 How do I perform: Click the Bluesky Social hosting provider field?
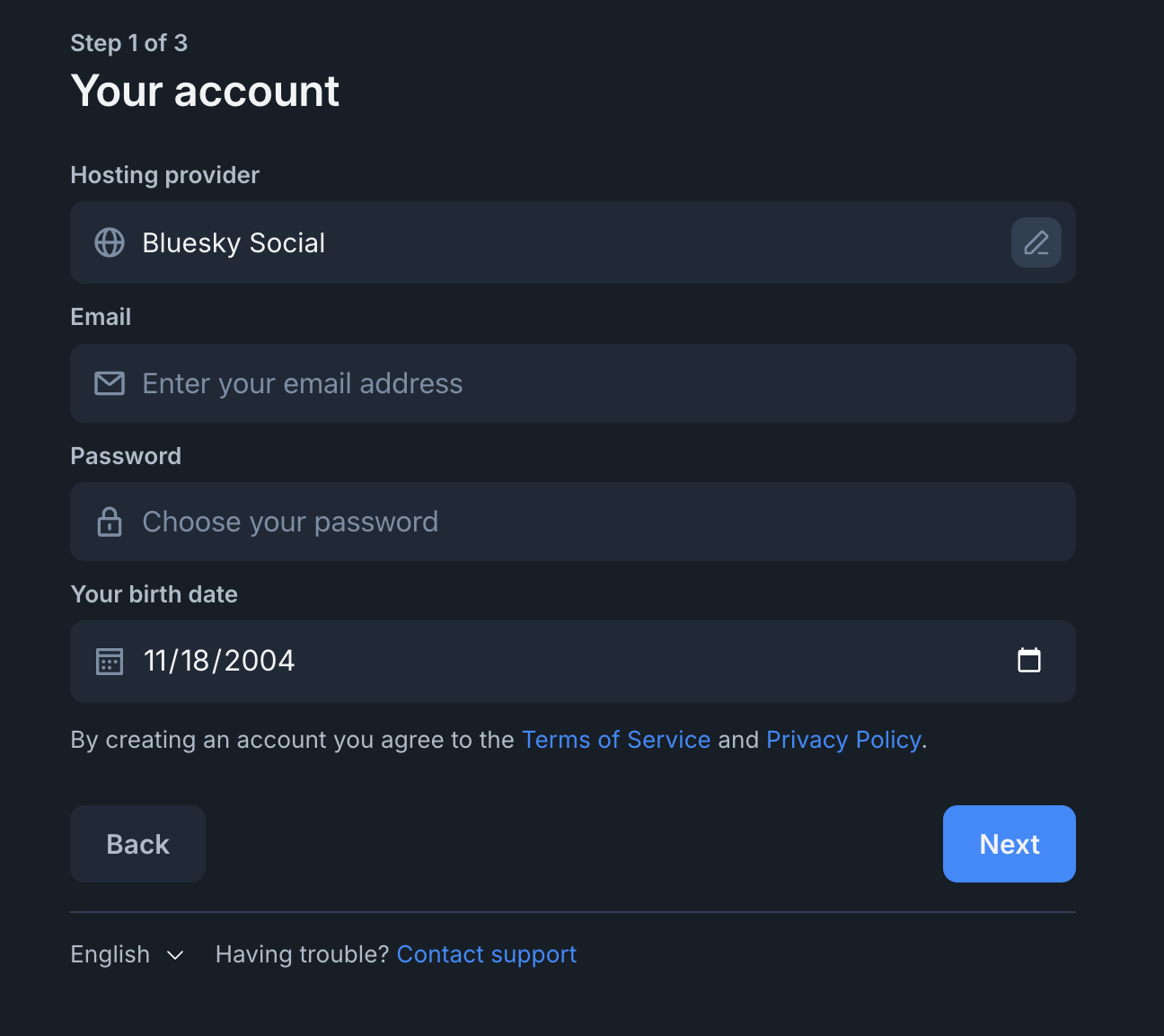click(573, 242)
